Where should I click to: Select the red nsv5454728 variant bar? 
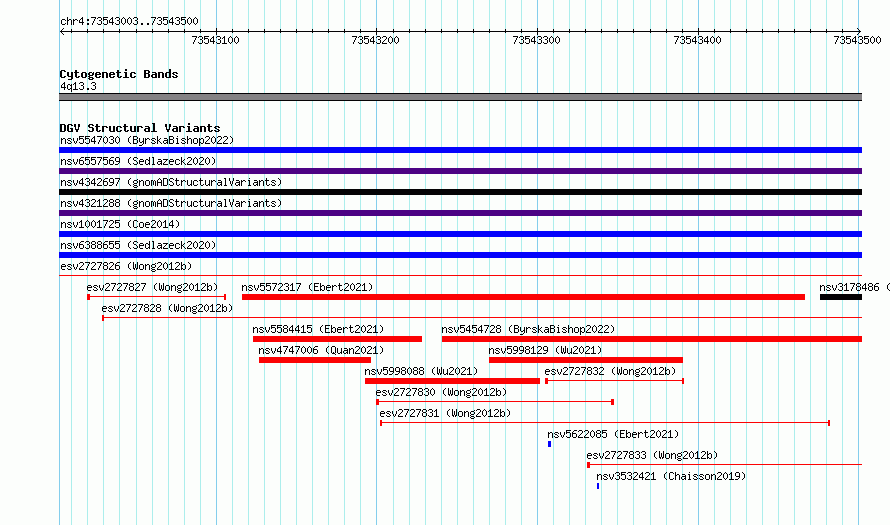click(x=652, y=339)
